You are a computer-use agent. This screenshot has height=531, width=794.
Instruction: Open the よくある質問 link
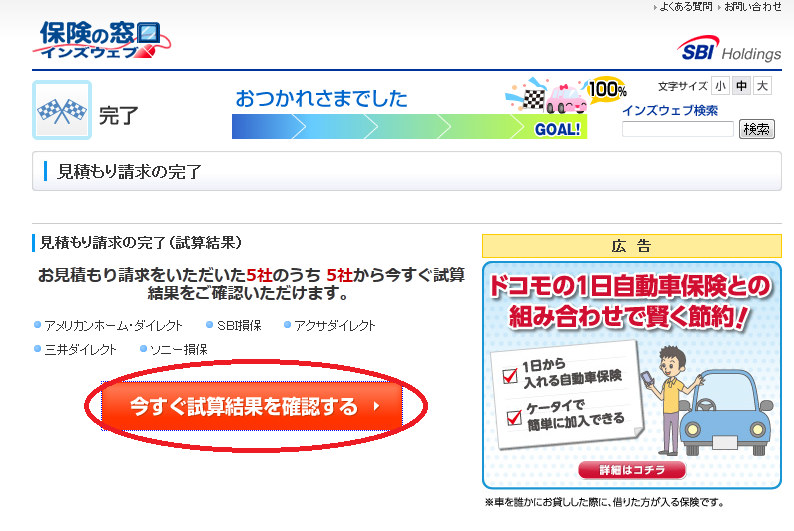coord(686,7)
